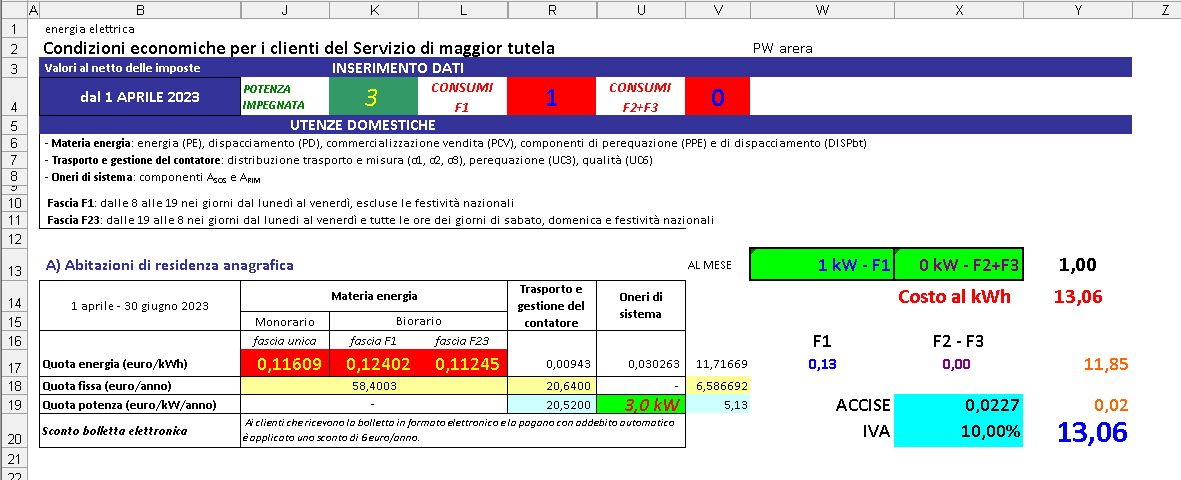Click title 'Condizioni economiche per i clienti'
Image resolution: width=1181 pixels, height=480 pixels.
tap(299, 48)
